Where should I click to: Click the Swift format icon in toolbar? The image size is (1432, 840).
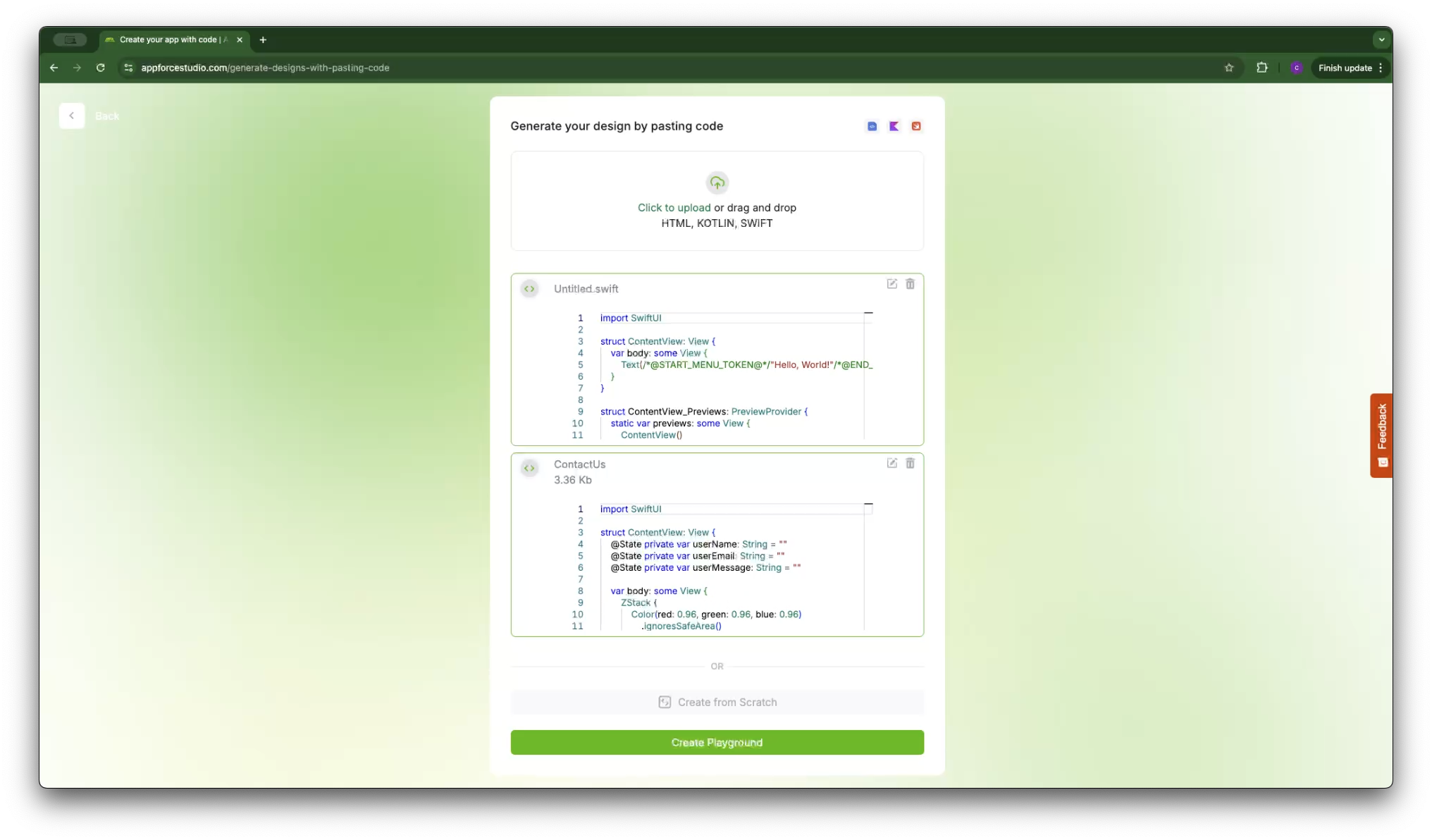point(915,125)
